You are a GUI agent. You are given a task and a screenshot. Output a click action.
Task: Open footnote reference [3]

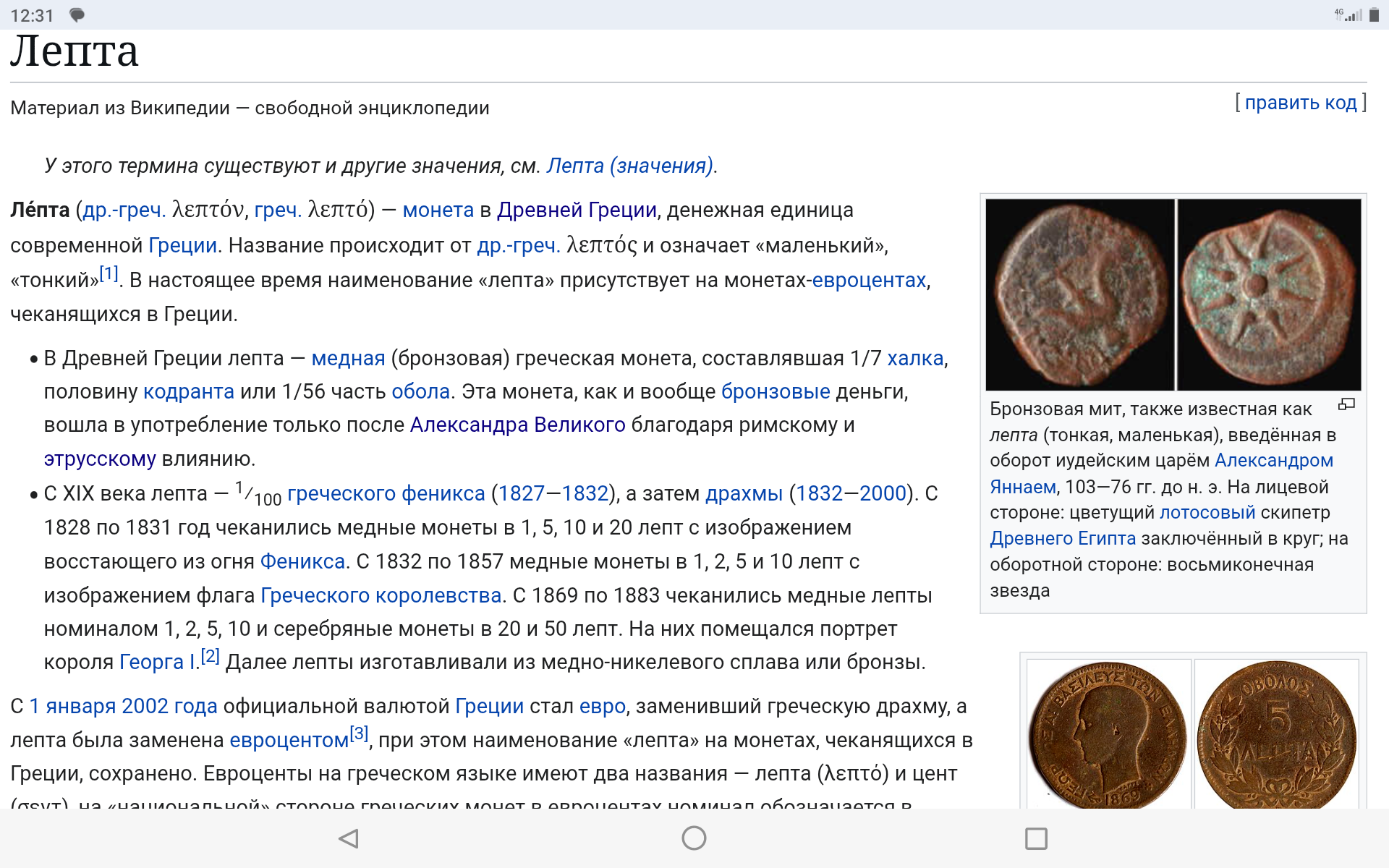pyautogui.click(x=360, y=734)
